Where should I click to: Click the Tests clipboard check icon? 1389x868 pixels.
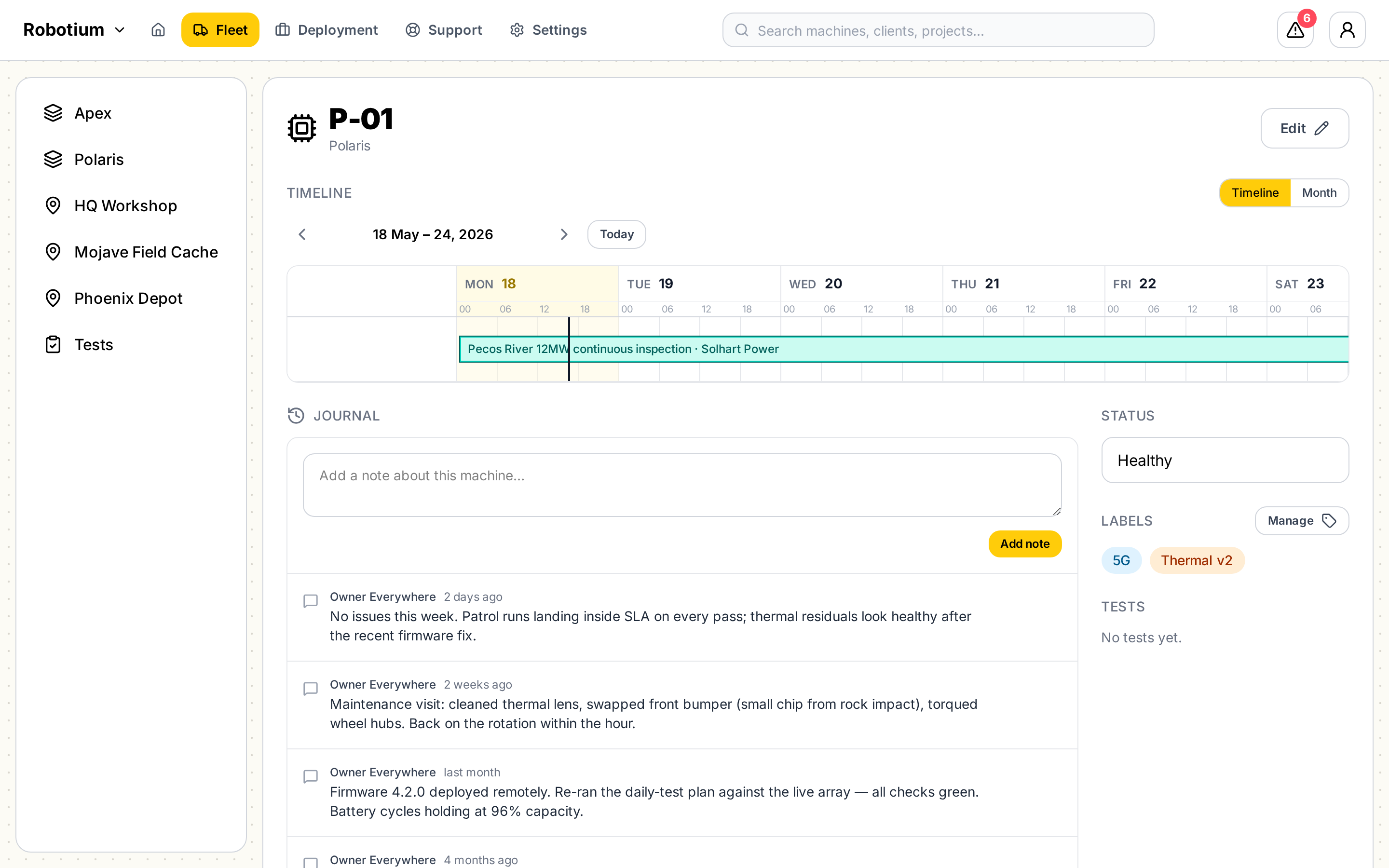tap(53, 344)
